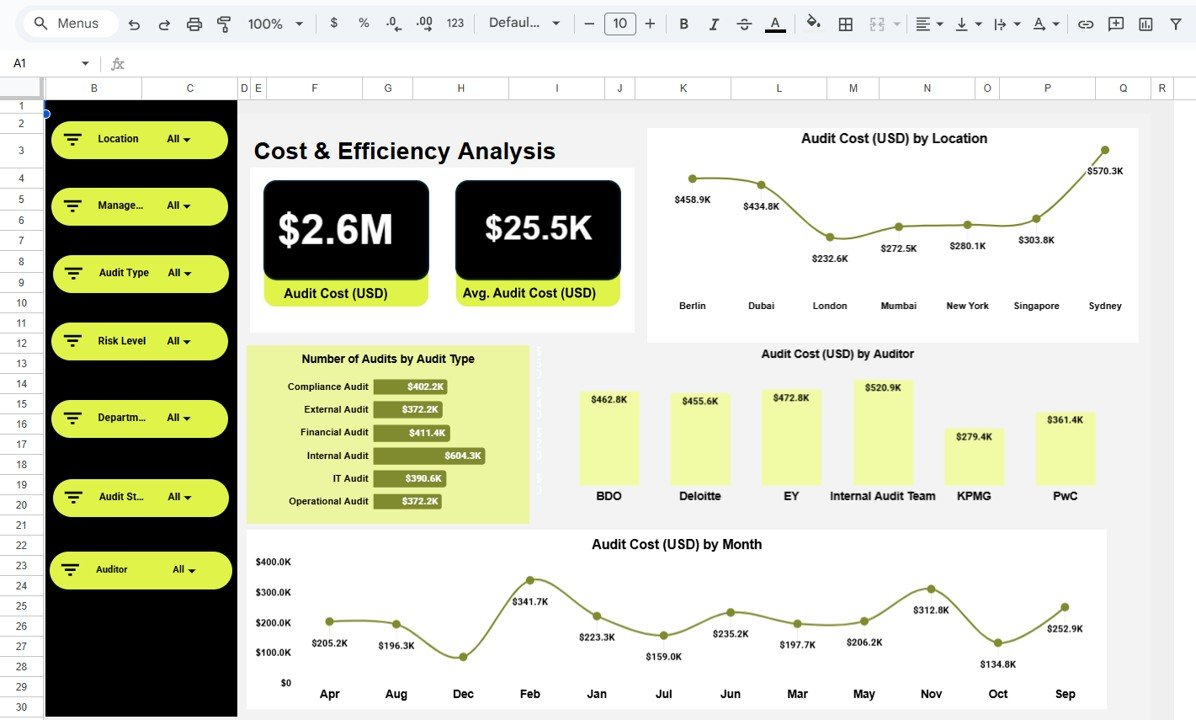Image resolution: width=1196 pixels, height=720 pixels.
Task: Toggle bold formatting
Action: pos(684,23)
